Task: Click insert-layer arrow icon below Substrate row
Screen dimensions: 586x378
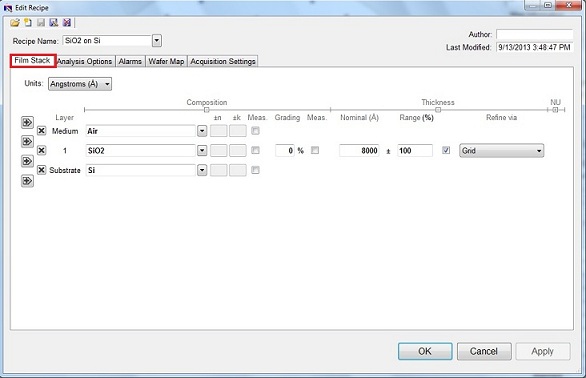Action: 27,181
